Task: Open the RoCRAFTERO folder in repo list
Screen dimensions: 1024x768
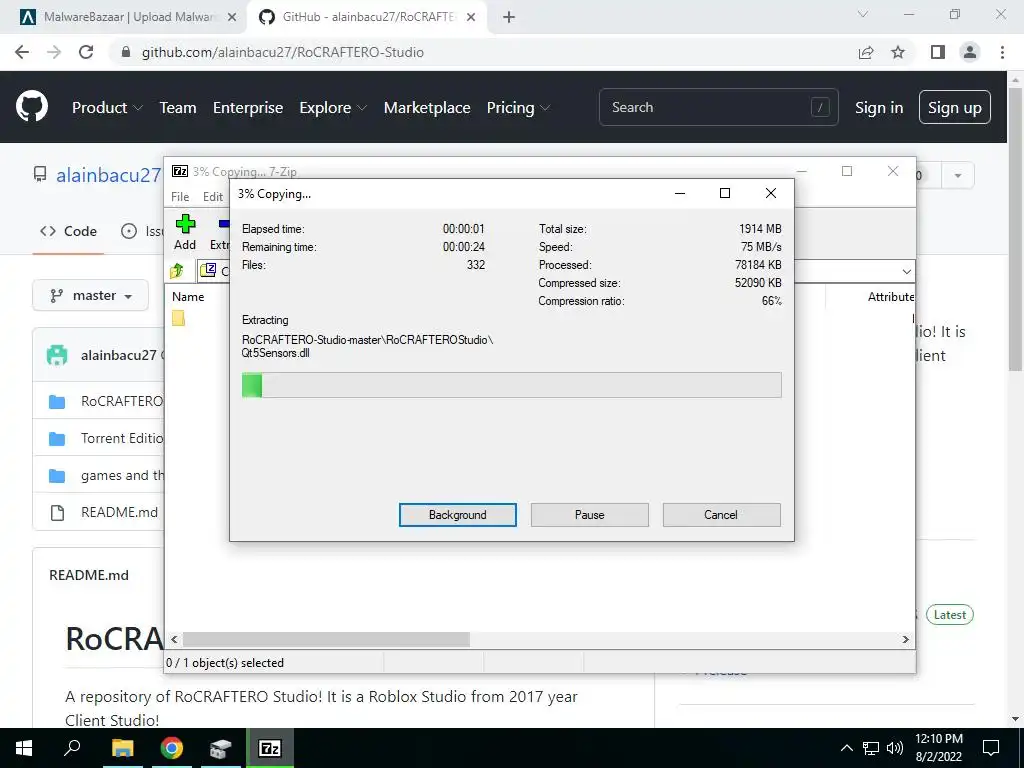Action: click(x=122, y=401)
